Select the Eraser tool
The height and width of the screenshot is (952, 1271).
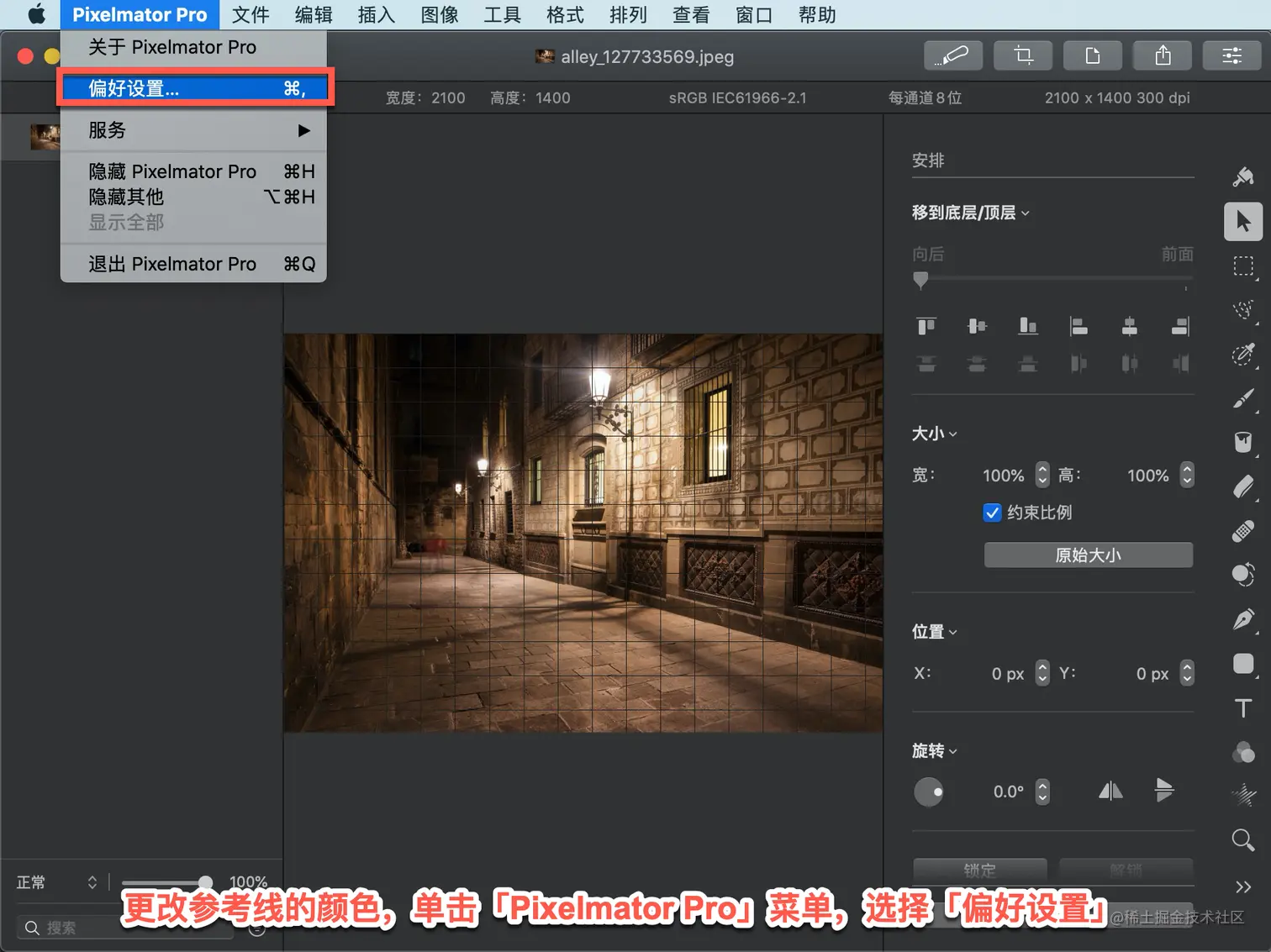pos(1243,487)
